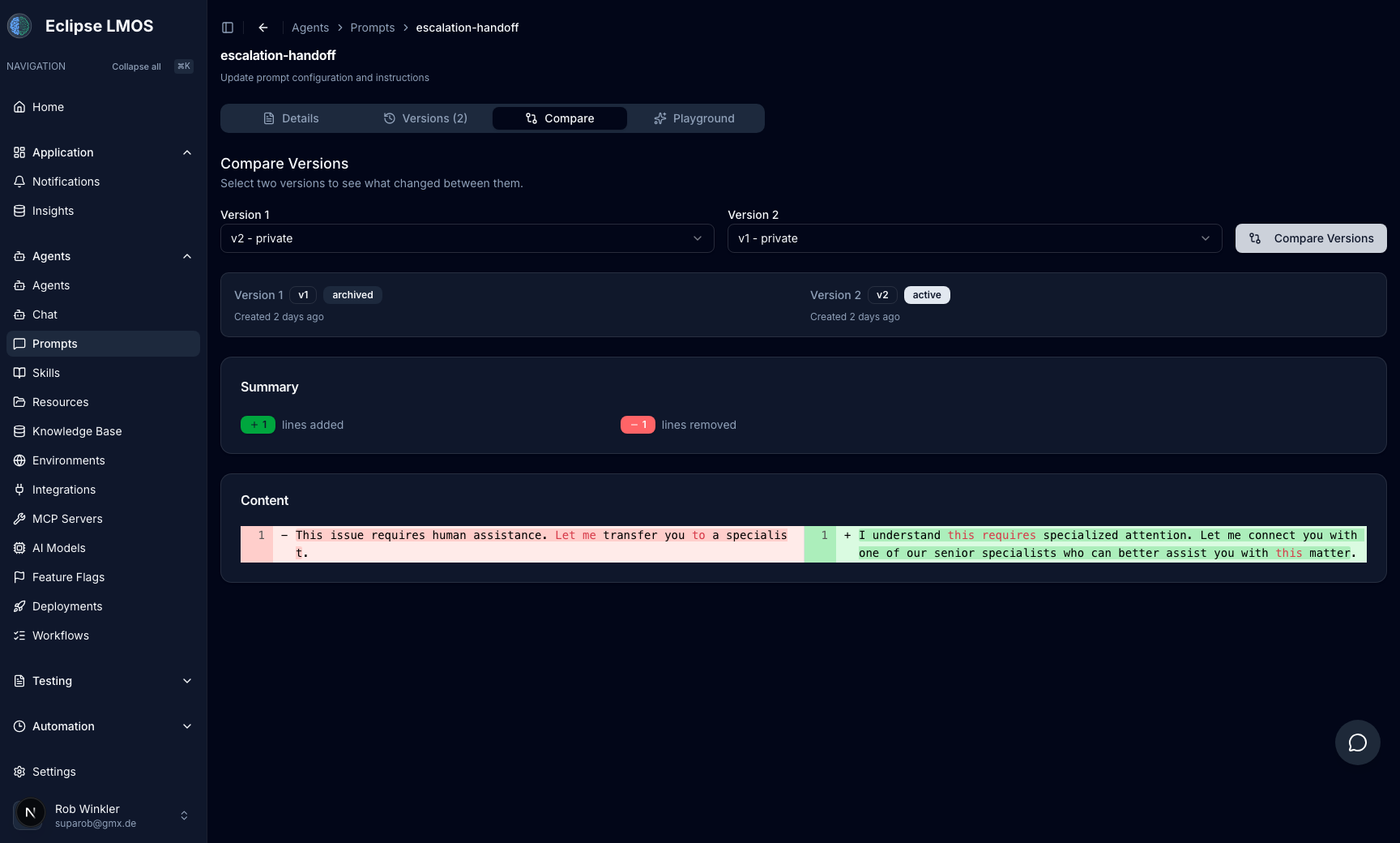Open the Agents sub-item robot icon

pos(19,285)
